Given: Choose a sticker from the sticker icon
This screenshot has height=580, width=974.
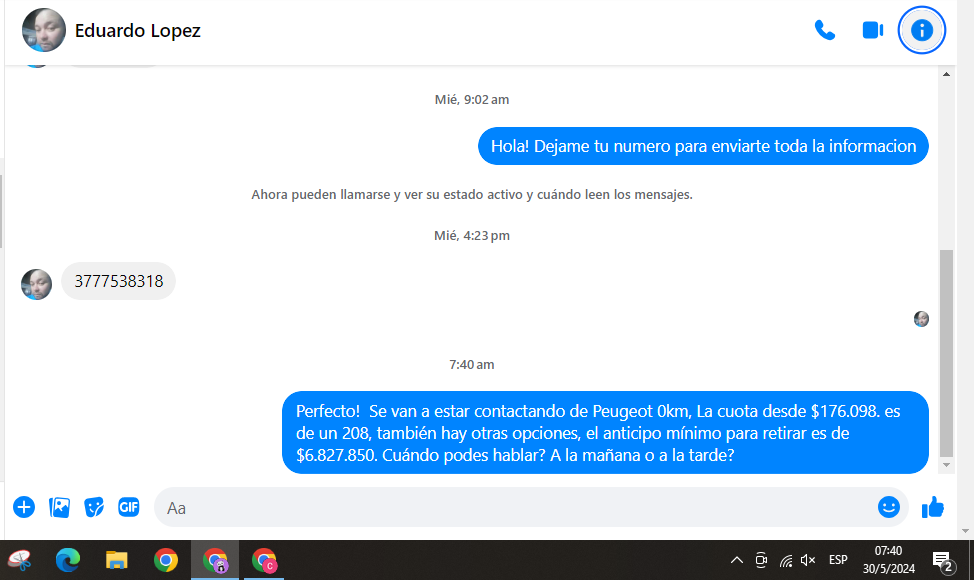Looking at the screenshot, I should [x=94, y=507].
